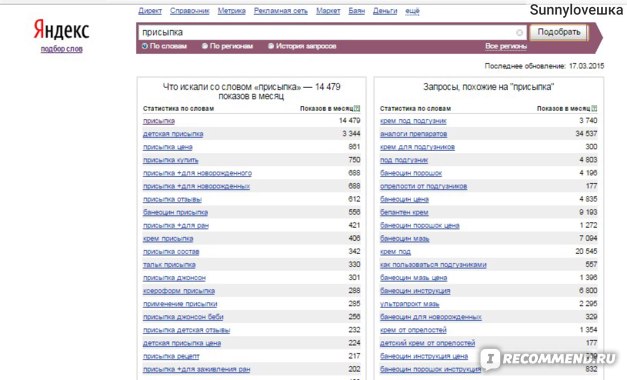The height and width of the screenshot is (380, 627).
Task: Open the Рекламная сеть top link
Action: pos(281,11)
